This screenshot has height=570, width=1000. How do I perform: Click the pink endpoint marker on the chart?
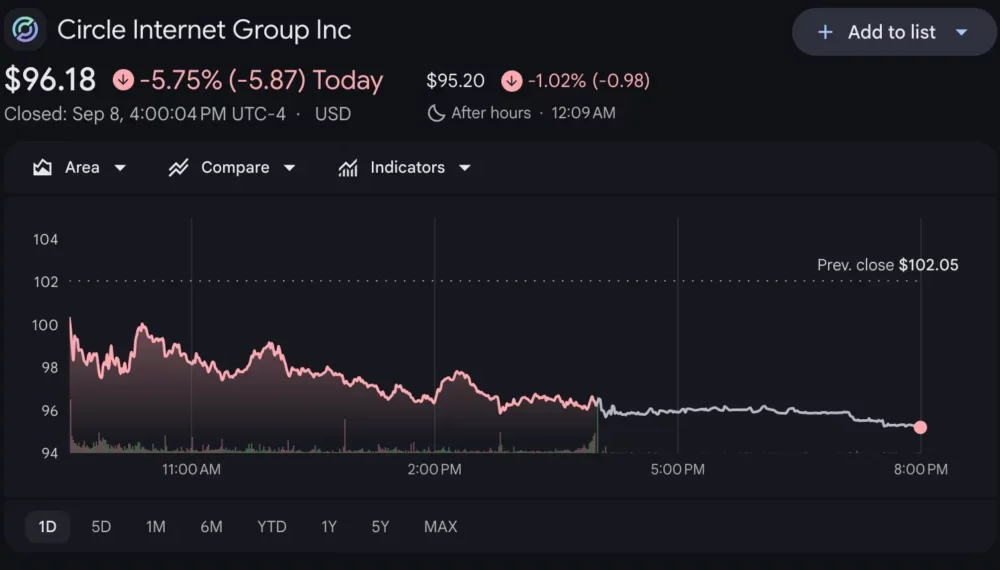(920, 427)
